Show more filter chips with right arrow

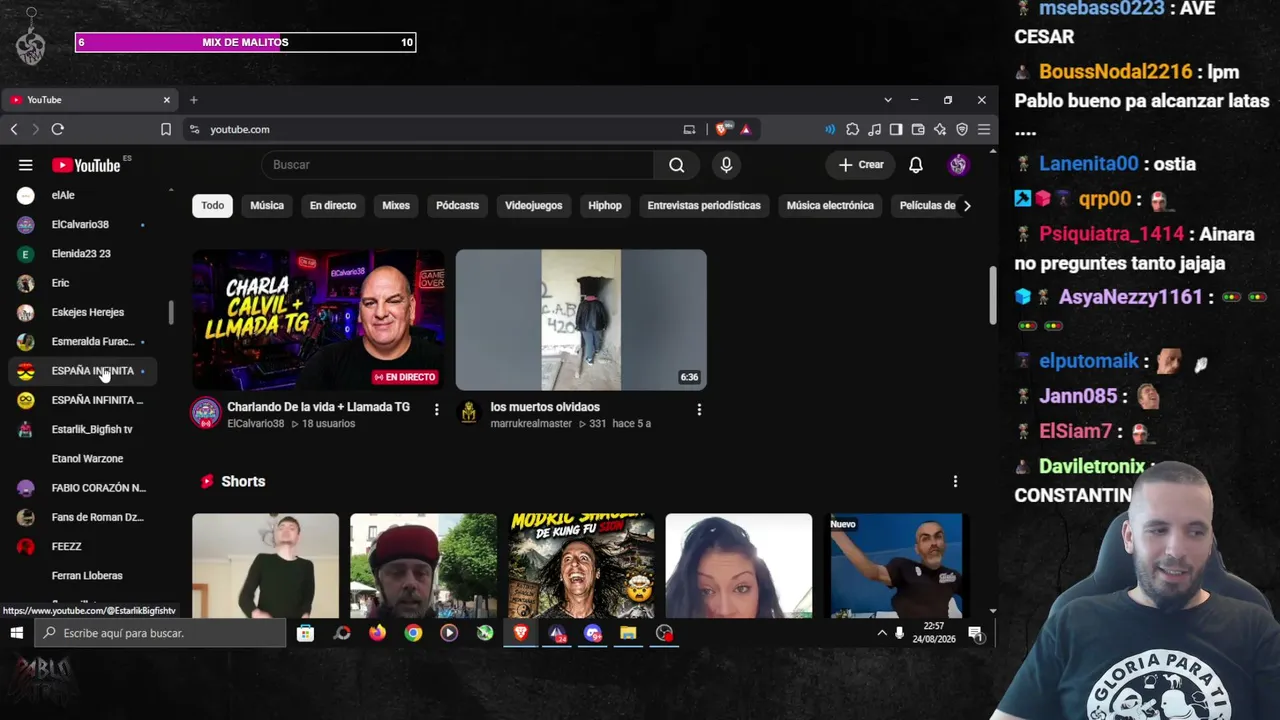point(966,206)
